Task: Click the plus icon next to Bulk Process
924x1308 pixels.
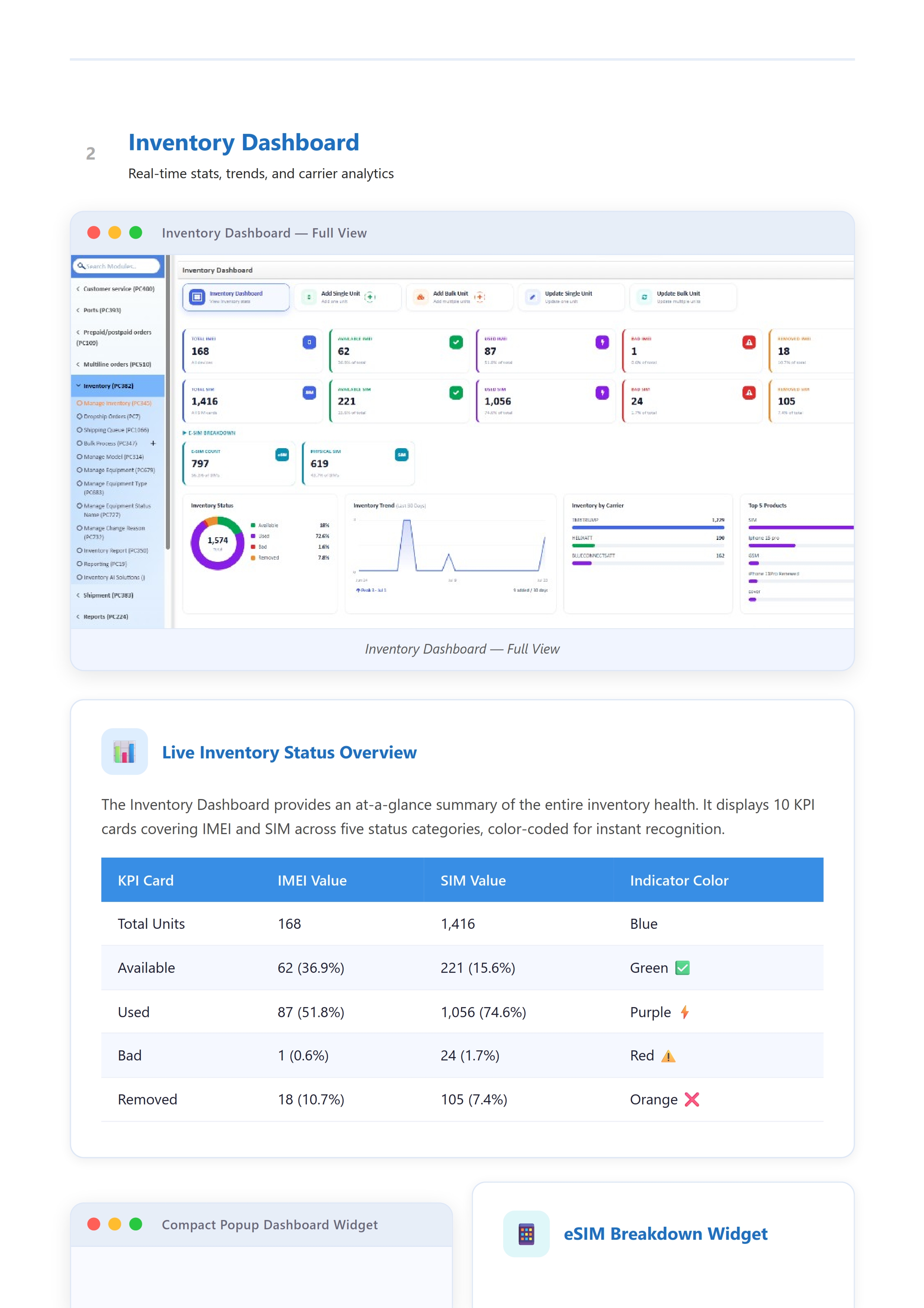Action: click(x=153, y=443)
